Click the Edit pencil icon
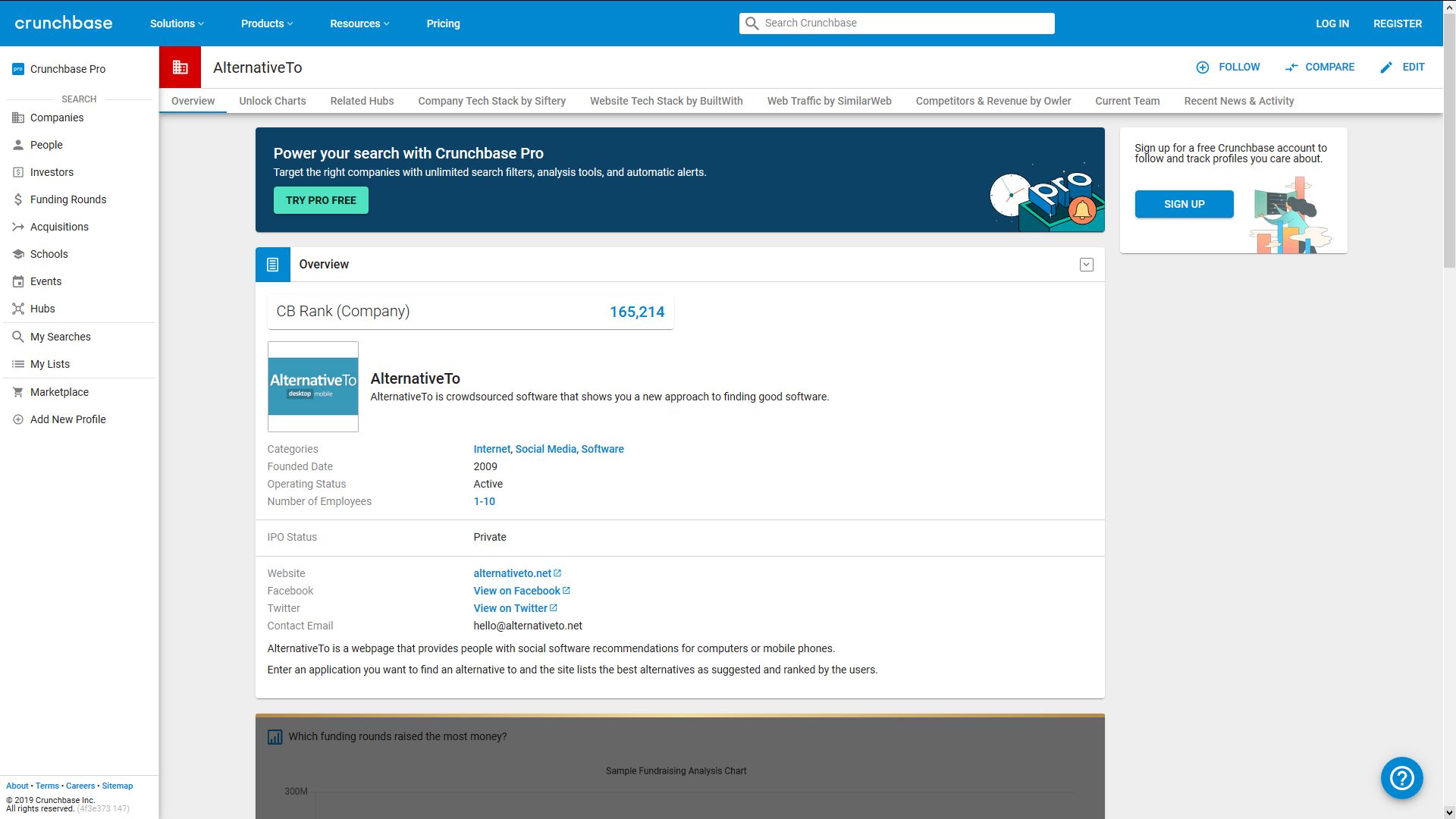The width and height of the screenshot is (1456, 819). coord(1386,67)
